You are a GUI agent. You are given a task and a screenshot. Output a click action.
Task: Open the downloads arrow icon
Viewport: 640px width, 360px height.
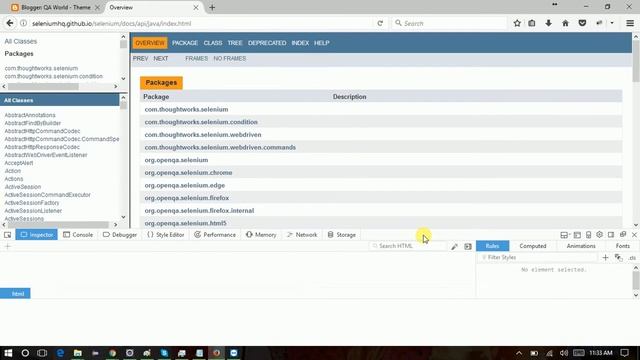point(549,23)
